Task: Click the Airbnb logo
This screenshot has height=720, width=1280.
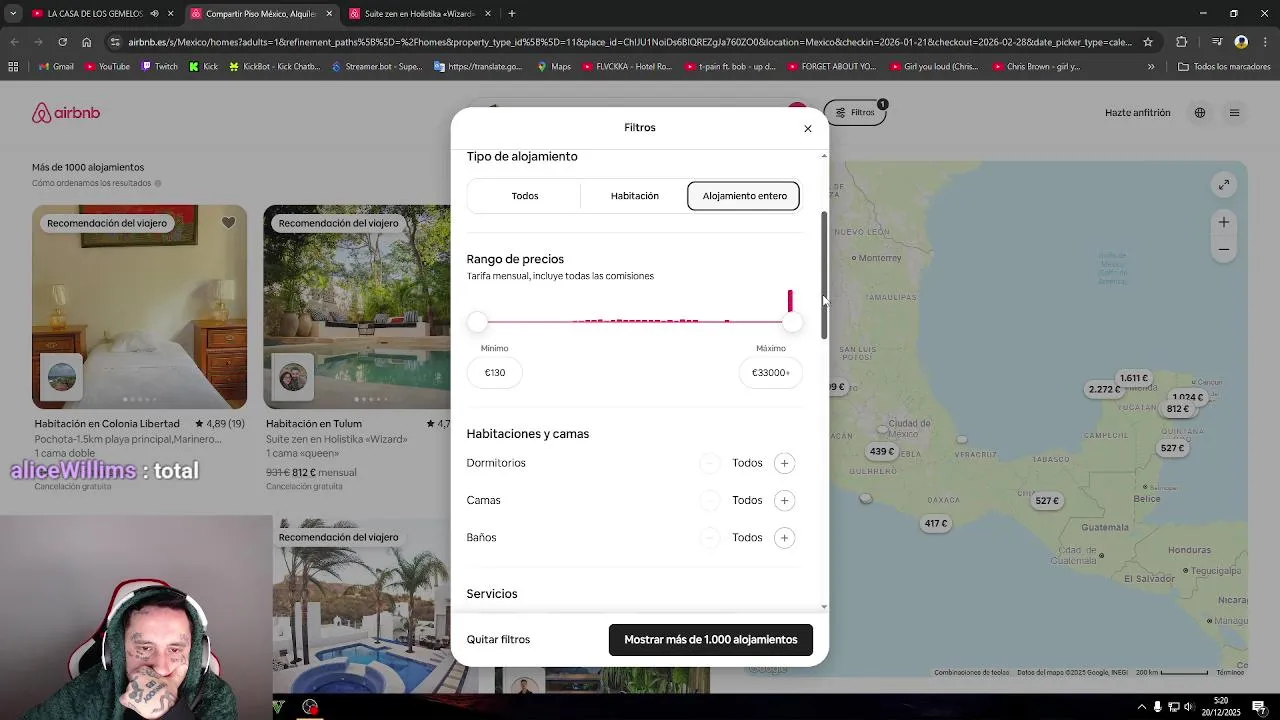Action: pos(66,113)
